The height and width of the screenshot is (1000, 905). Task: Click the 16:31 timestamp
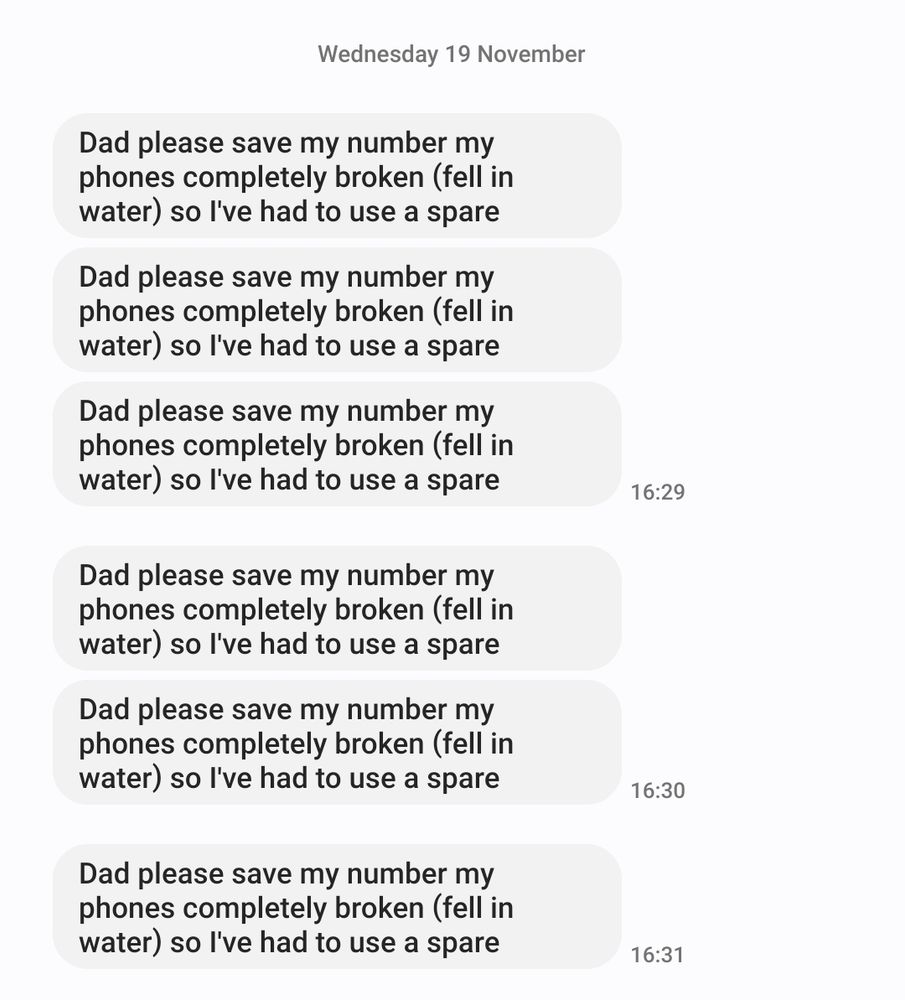[657, 955]
